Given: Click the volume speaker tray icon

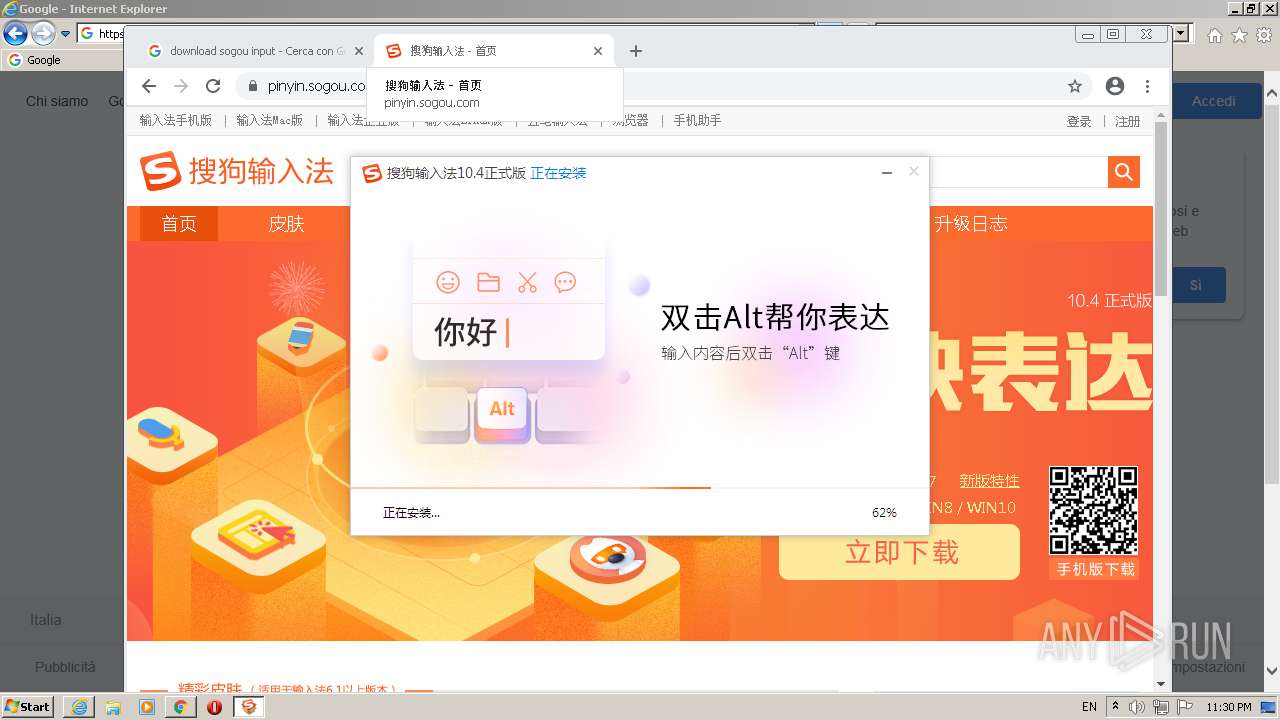Looking at the screenshot, I should [x=1137, y=707].
